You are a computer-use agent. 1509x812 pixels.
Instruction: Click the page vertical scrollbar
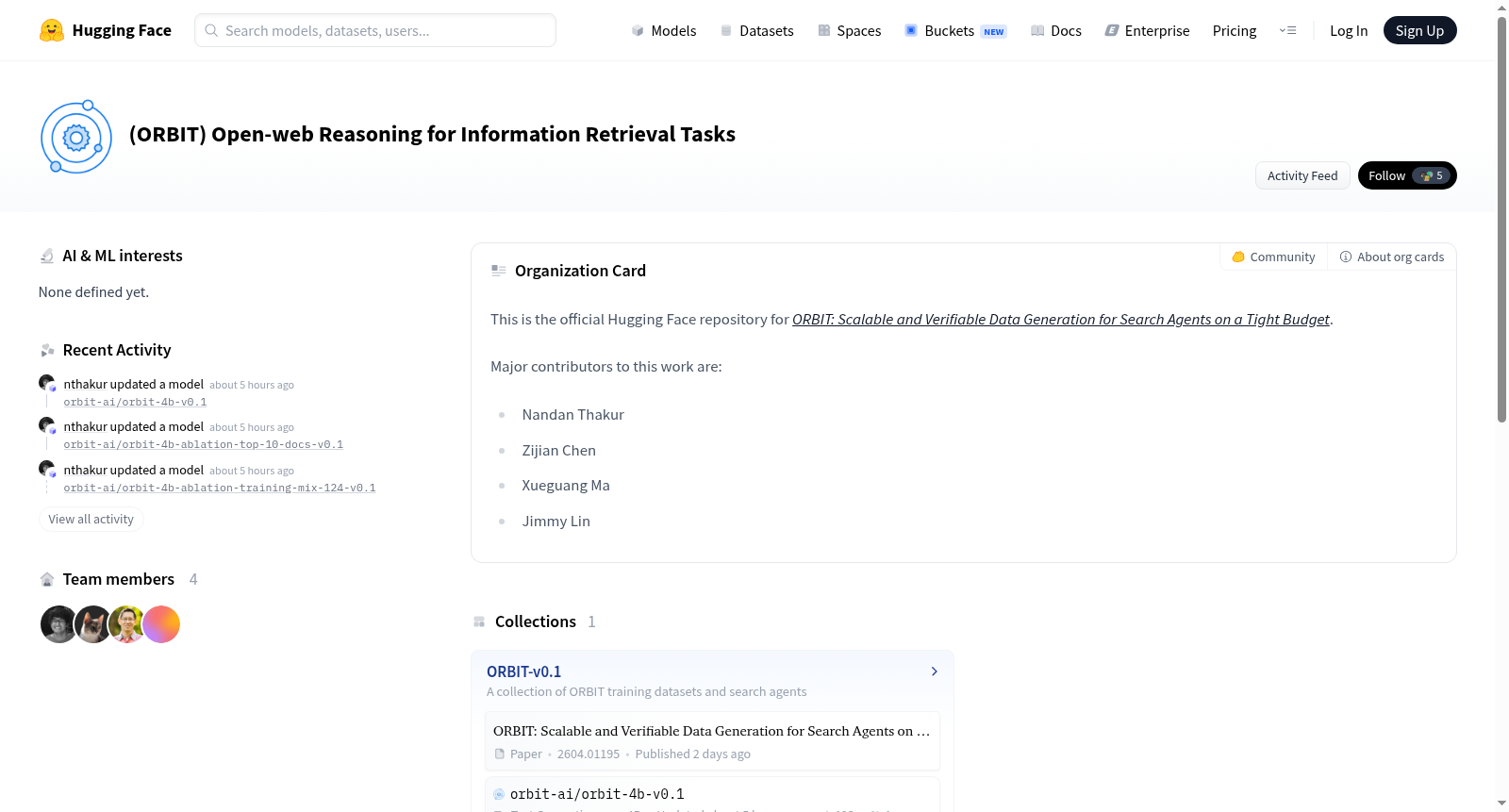[x=1501, y=220]
